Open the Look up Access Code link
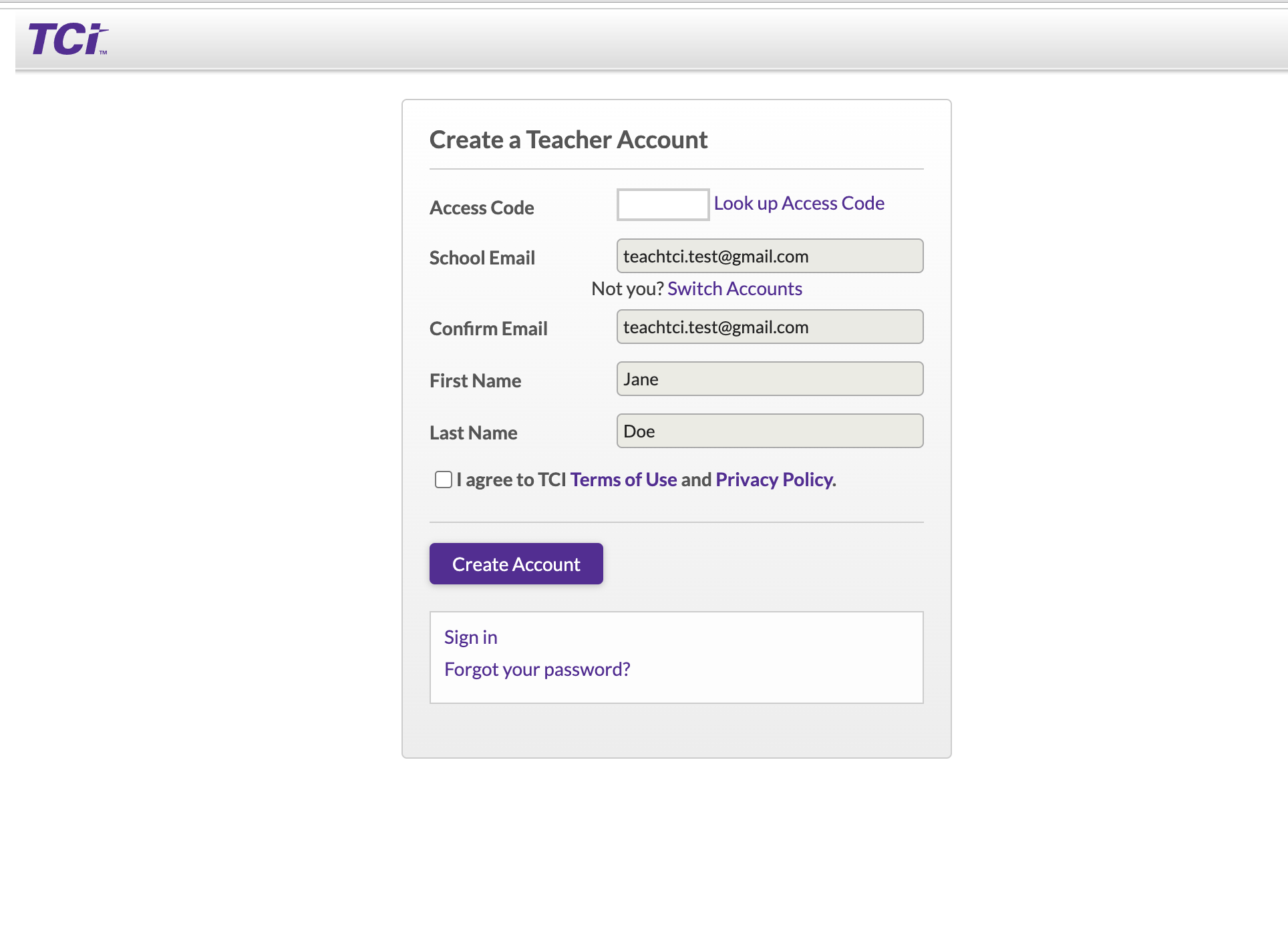The height and width of the screenshot is (927, 1288). (x=799, y=203)
